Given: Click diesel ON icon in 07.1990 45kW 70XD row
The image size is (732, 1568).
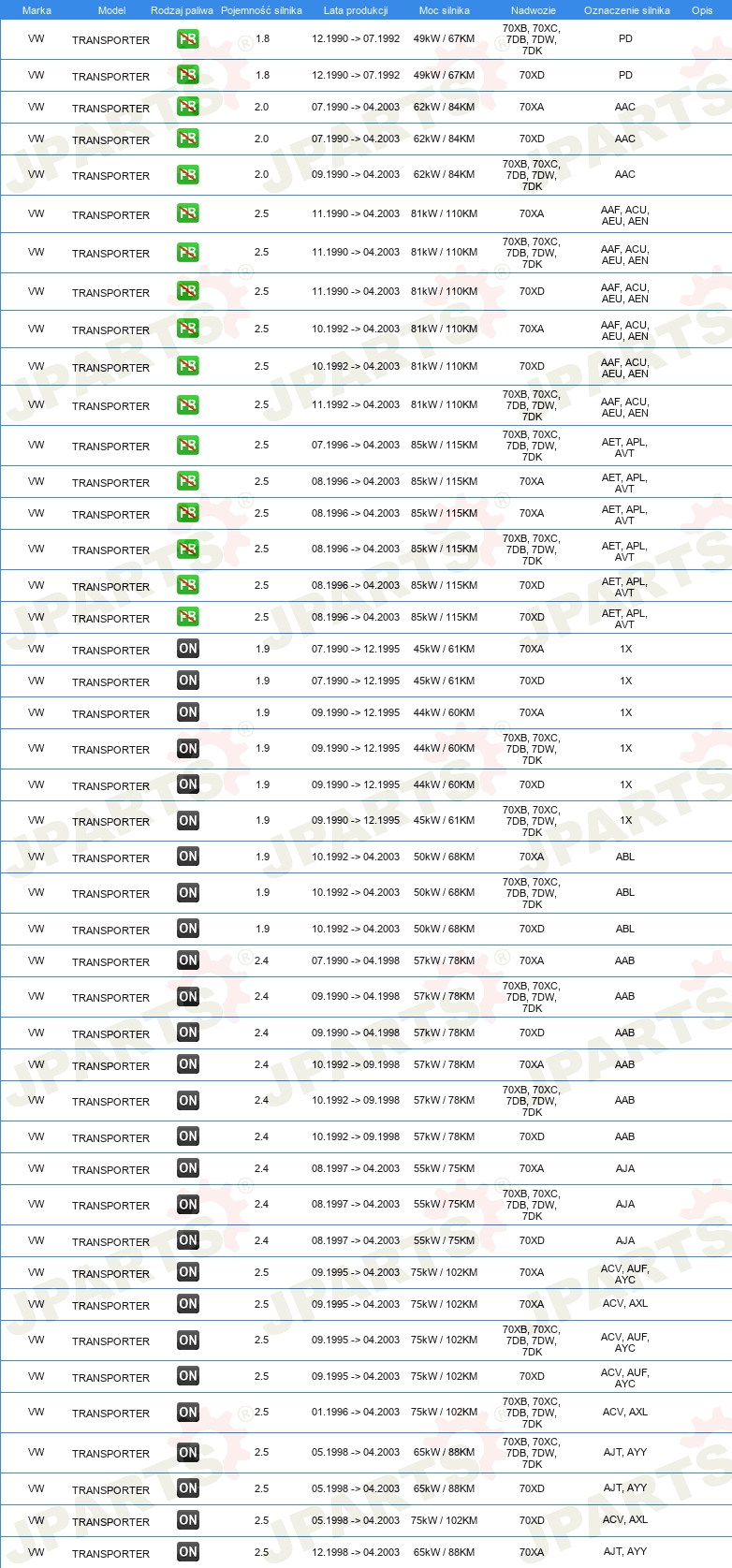Looking at the screenshot, I should (188, 681).
